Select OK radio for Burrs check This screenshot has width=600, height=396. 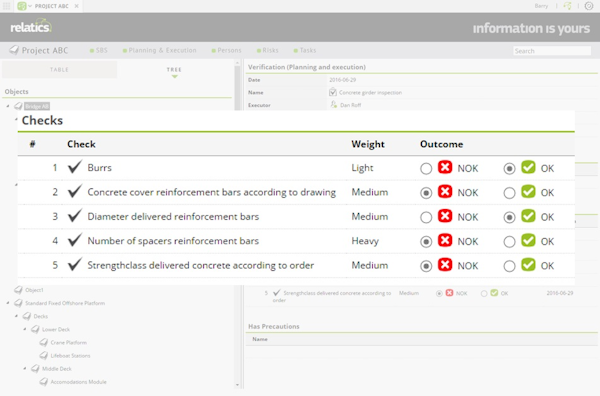509,169
